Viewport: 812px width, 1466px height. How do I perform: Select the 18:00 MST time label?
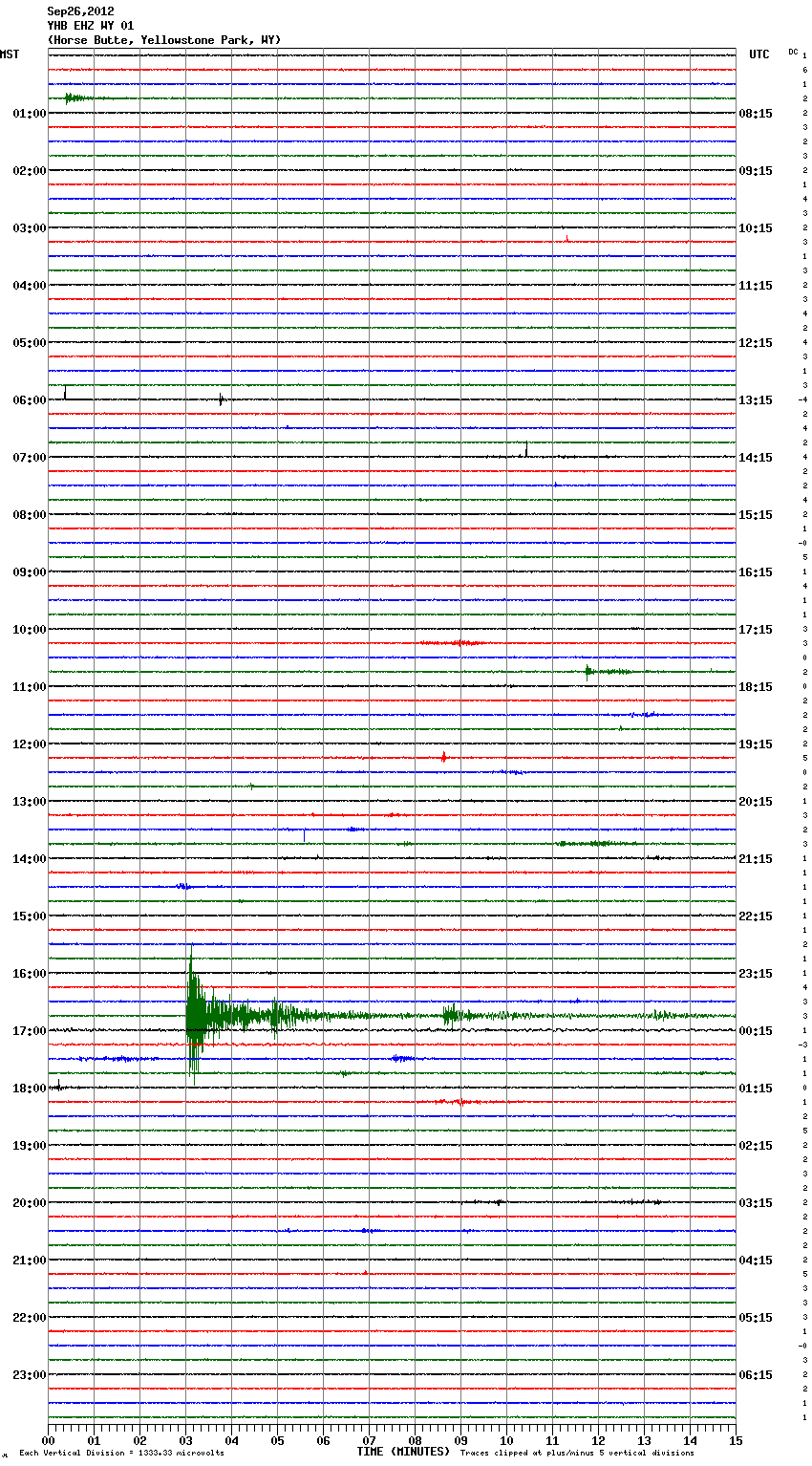[30, 1089]
